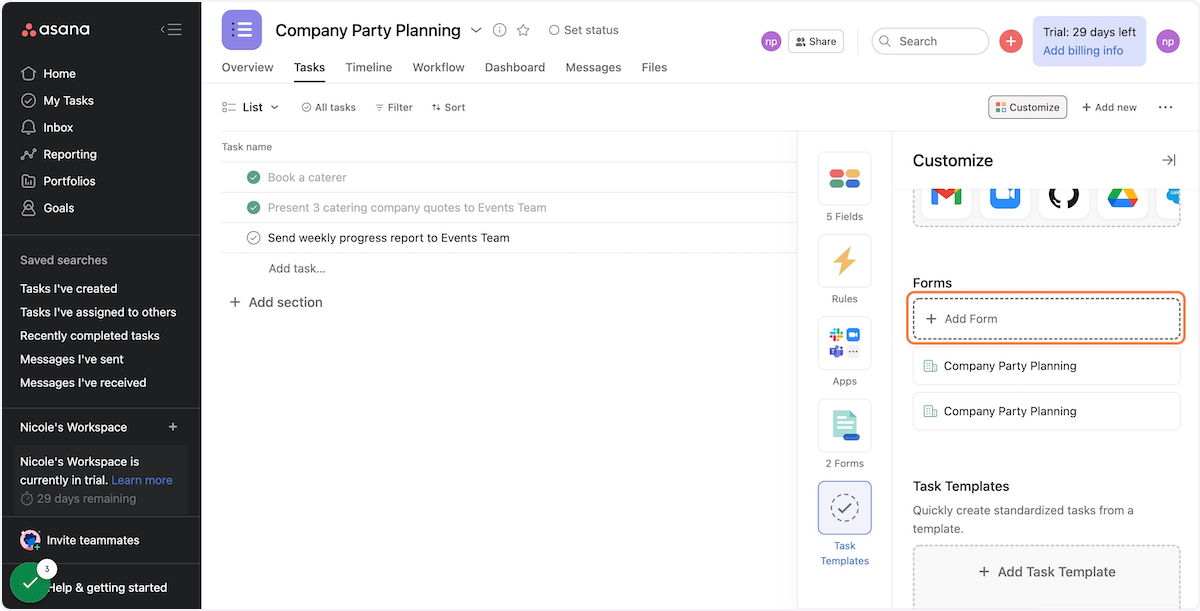Click the Asana logo
Viewport: 1200px width, 611px height.
click(56, 30)
